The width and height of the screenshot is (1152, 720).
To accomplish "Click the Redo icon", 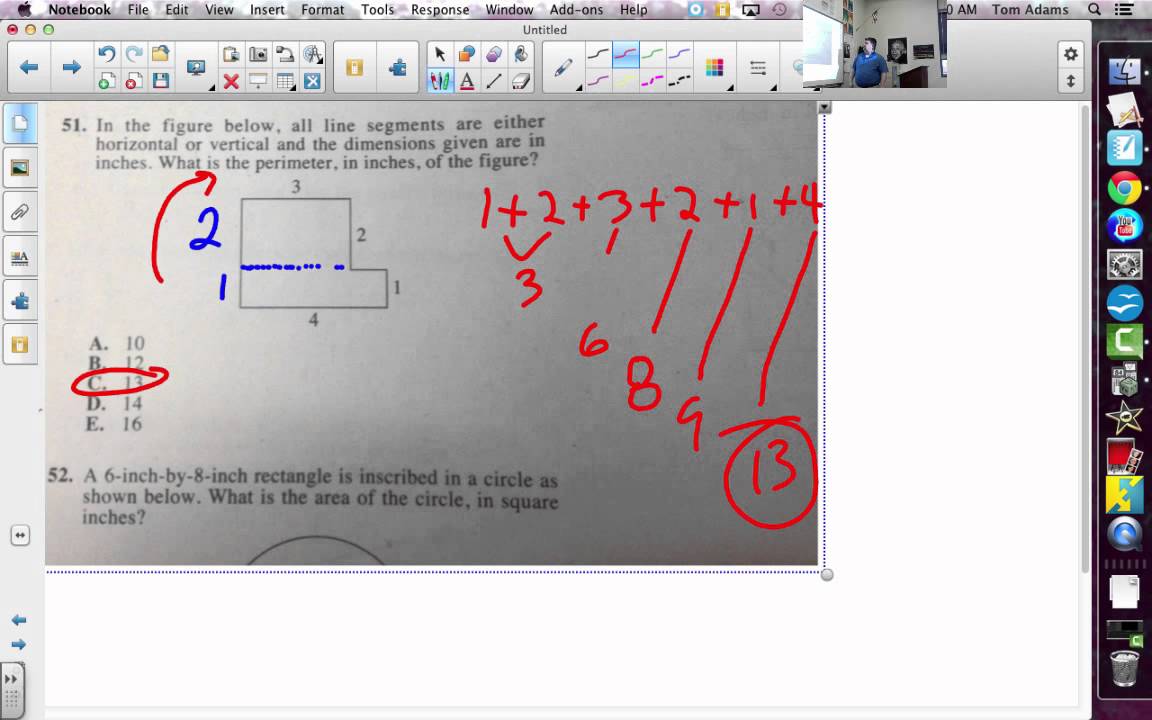I will point(134,54).
